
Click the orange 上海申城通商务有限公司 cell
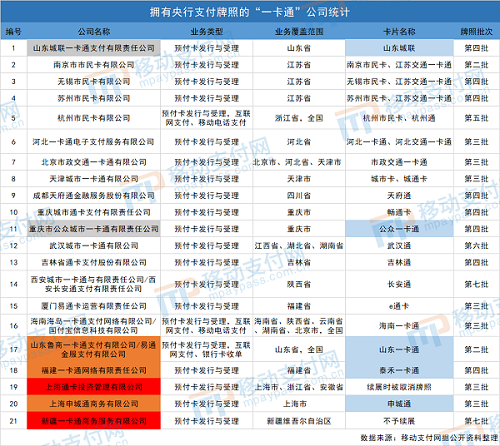tap(94, 404)
